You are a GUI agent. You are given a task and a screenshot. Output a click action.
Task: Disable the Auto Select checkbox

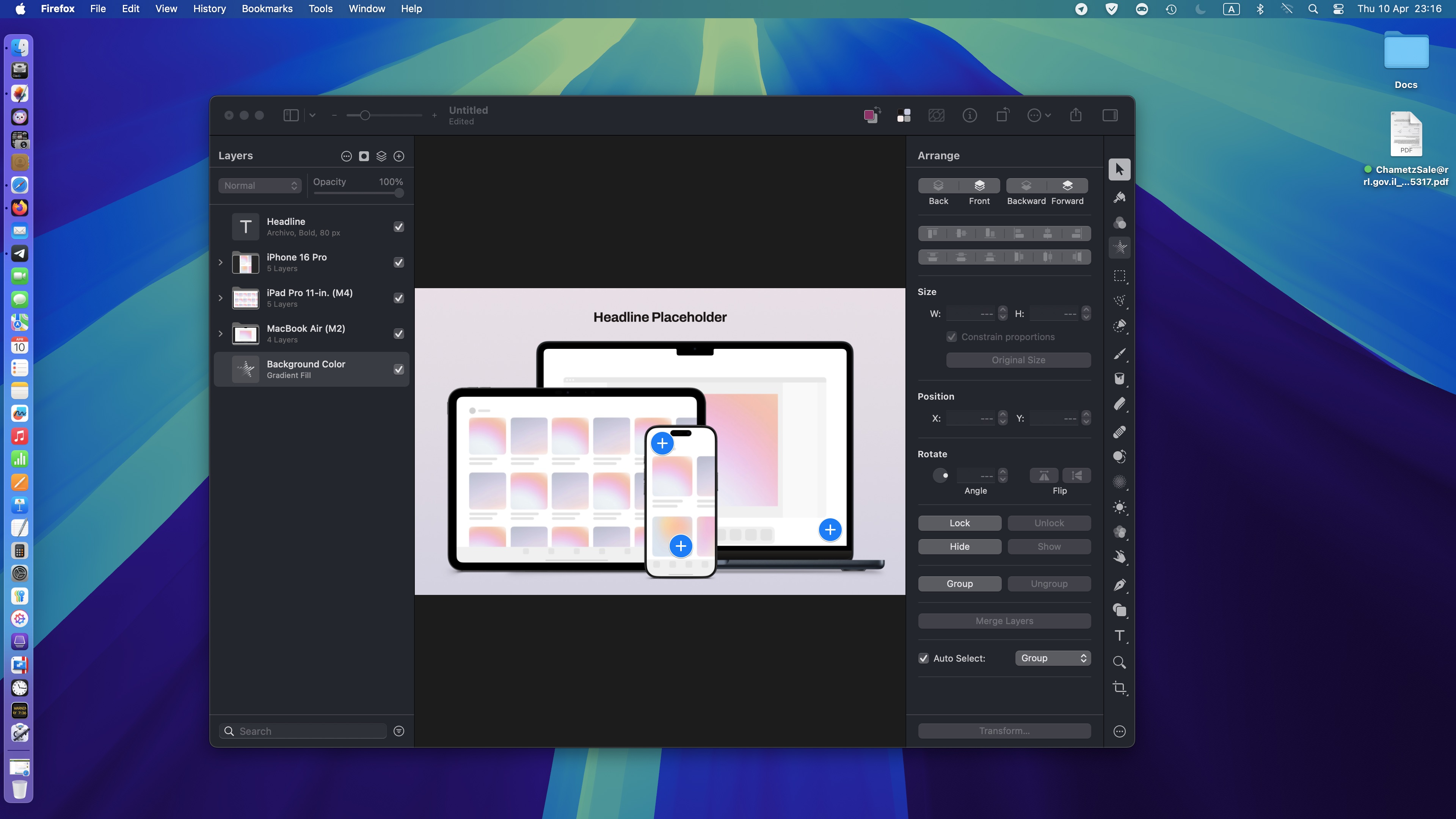(x=924, y=658)
